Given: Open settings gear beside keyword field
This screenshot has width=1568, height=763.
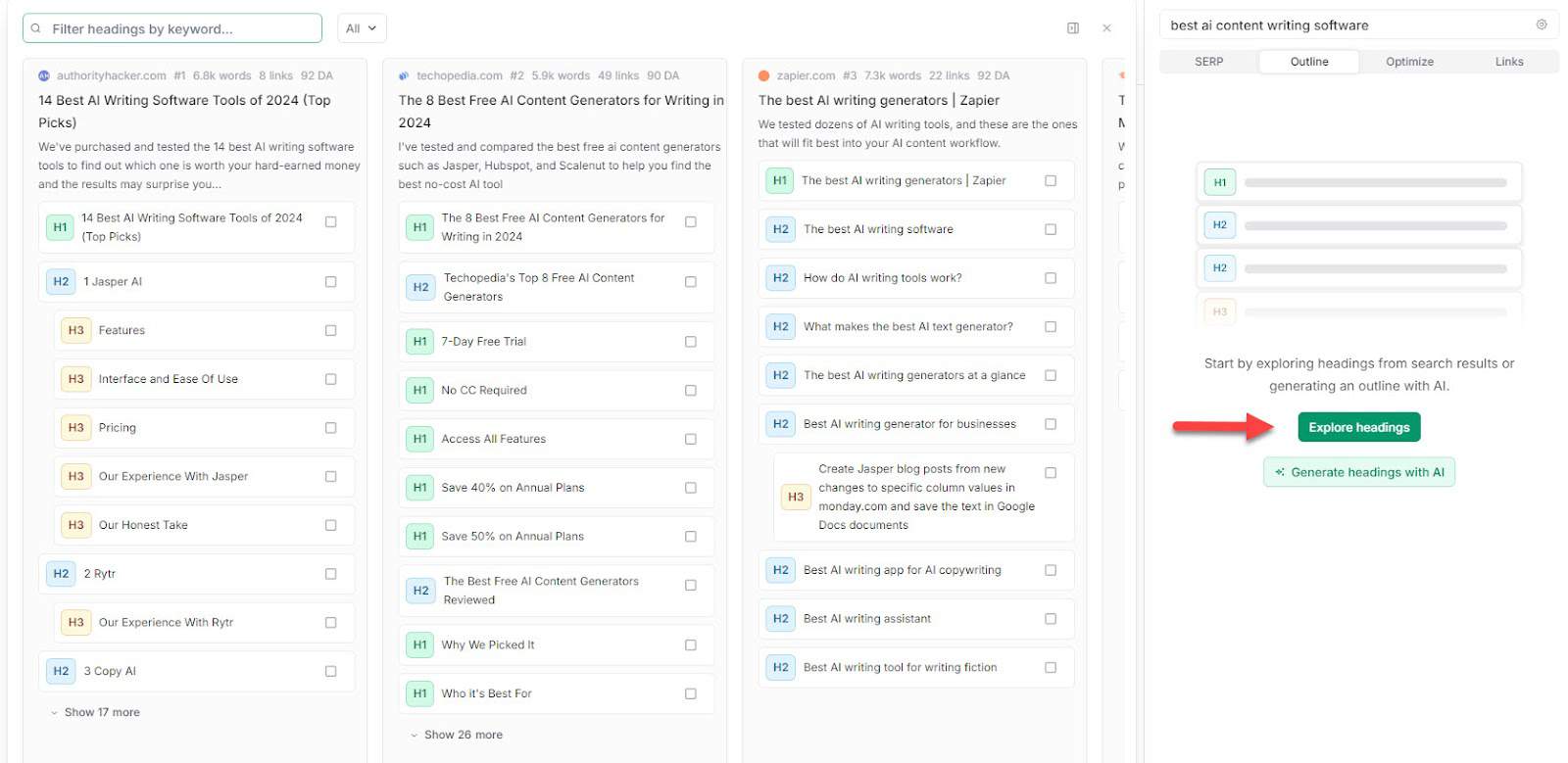Looking at the screenshot, I should coord(1542,24).
